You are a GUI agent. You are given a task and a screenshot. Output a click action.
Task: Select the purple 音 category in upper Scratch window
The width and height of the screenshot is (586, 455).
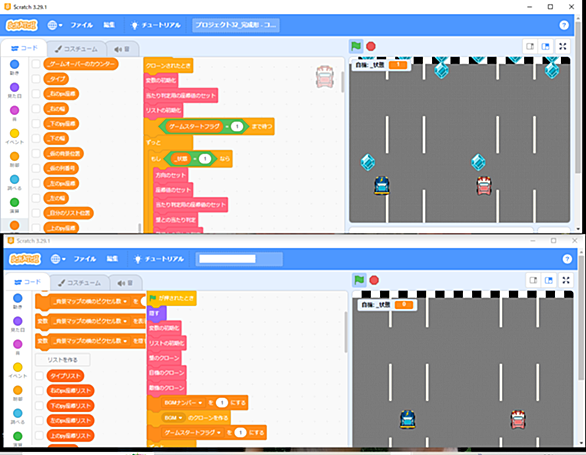15,113
